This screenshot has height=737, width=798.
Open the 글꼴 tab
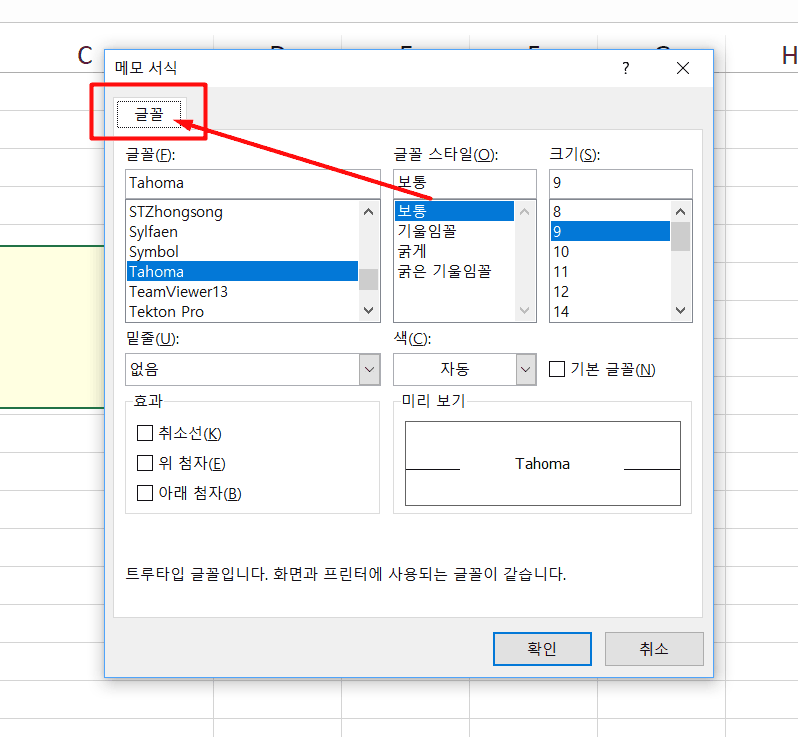pos(149,114)
